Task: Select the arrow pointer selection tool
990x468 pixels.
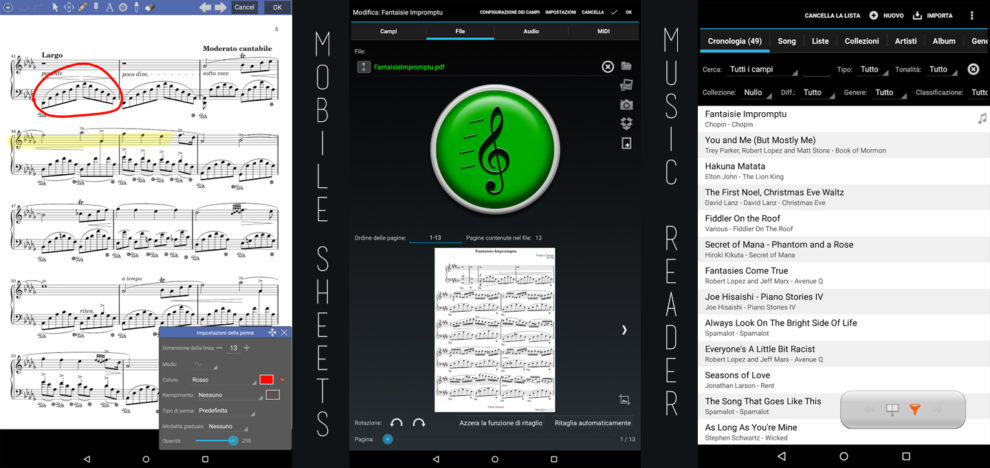Action: (56, 7)
